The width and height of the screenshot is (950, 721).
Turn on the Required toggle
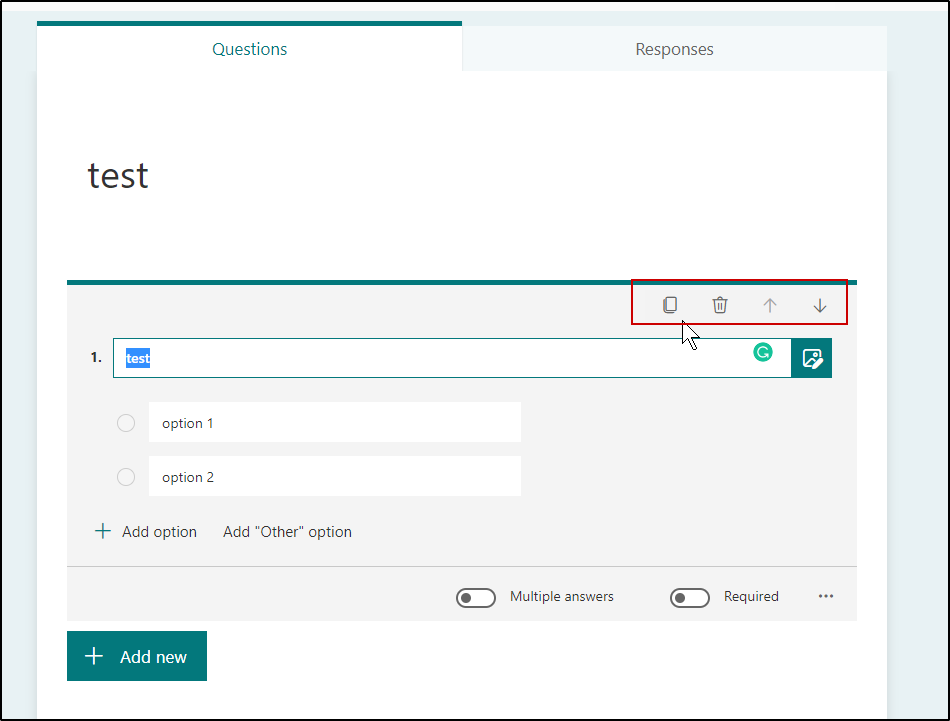coord(689,597)
